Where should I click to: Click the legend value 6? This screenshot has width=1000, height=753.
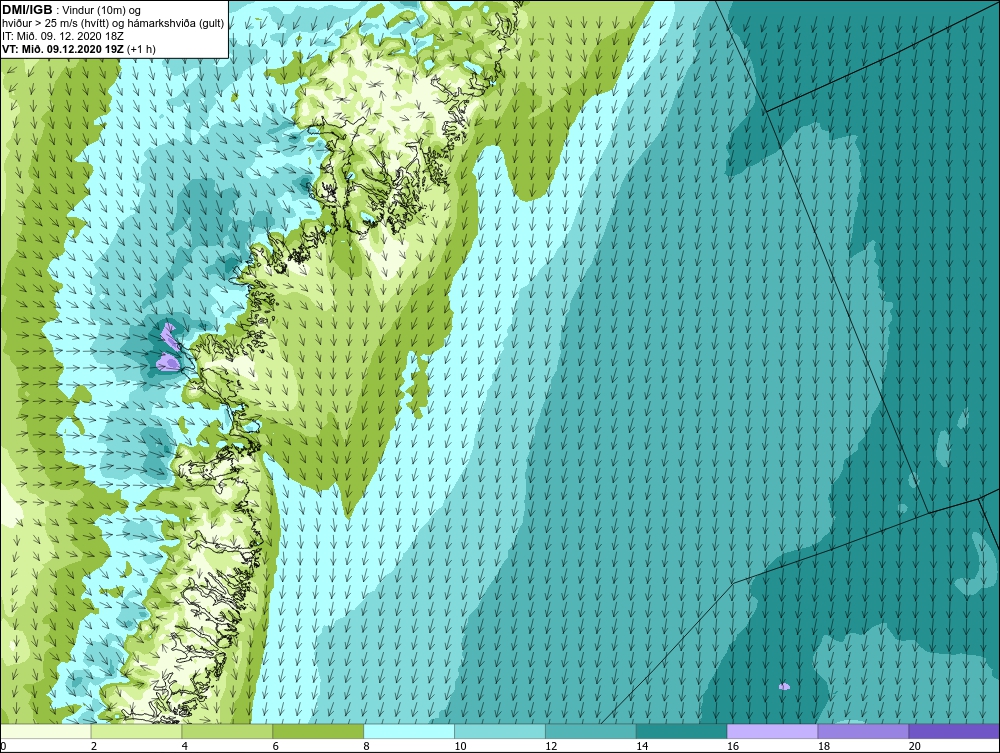[276, 746]
